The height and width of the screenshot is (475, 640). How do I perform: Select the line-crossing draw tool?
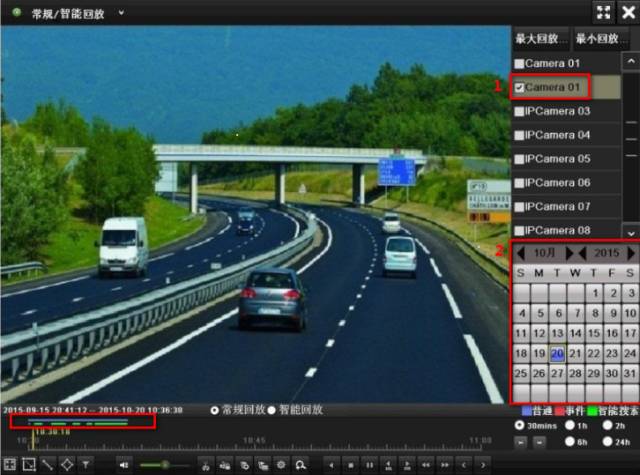click(x=47, y=465)
